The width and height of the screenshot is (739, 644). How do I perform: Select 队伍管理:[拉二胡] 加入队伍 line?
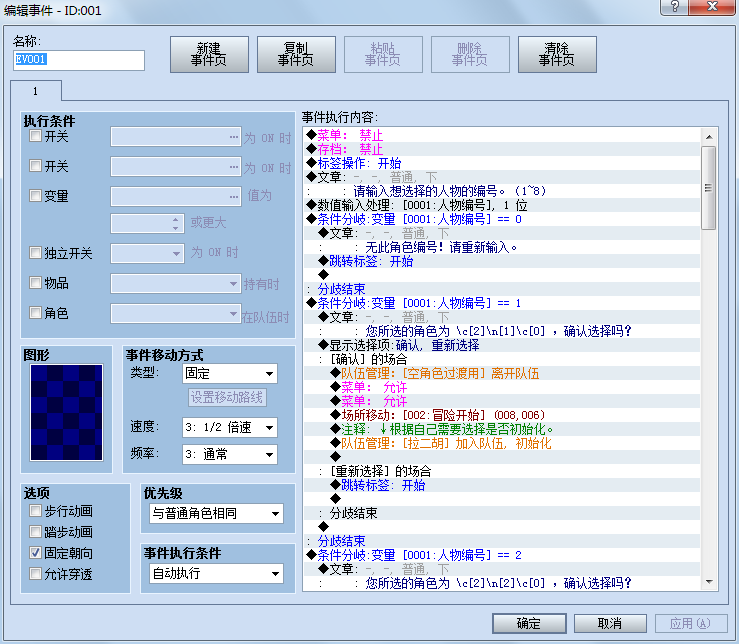tap(502, 443)
